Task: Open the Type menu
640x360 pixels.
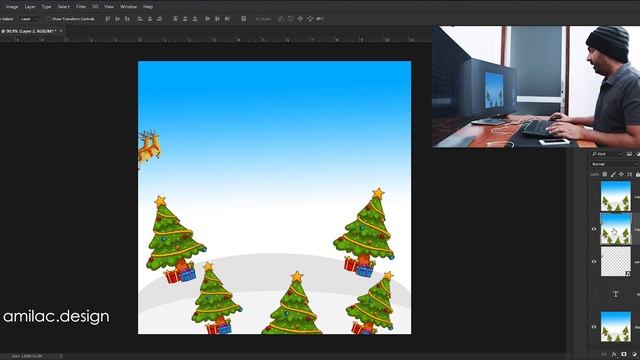Action: pyautogui.click(x=47, y=7)
